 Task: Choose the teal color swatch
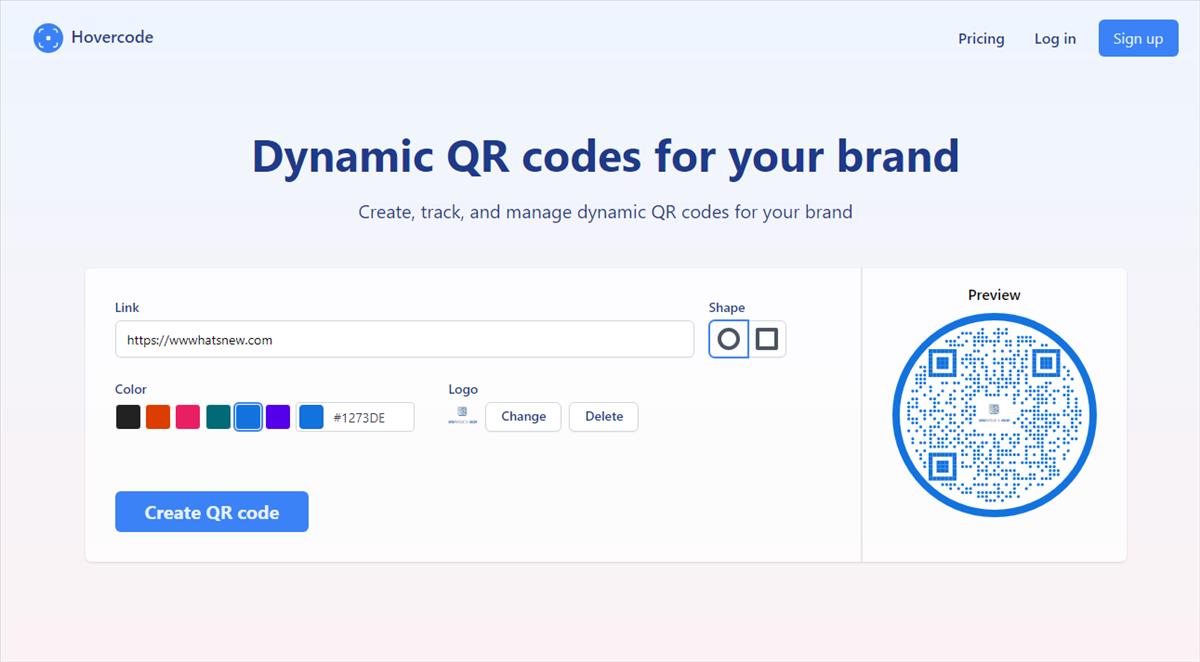[x=218, y=417]
